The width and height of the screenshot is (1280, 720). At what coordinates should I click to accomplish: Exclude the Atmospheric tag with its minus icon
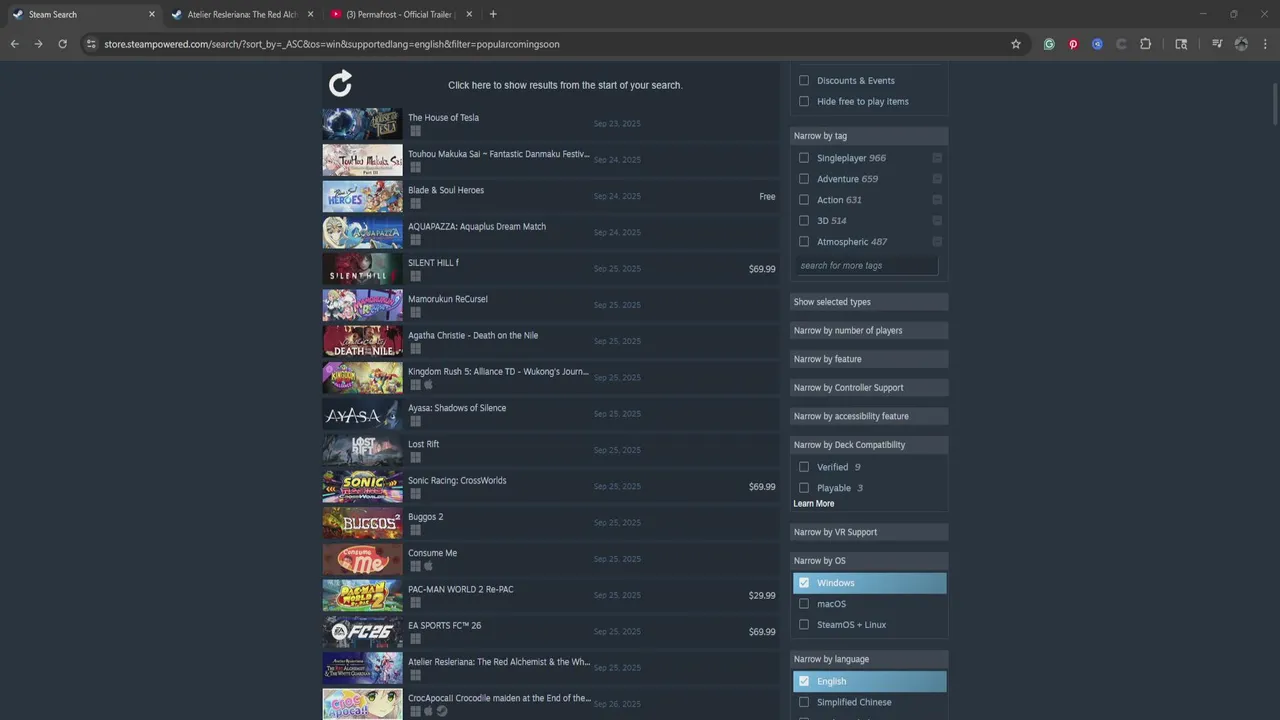[x=937, y=242]
